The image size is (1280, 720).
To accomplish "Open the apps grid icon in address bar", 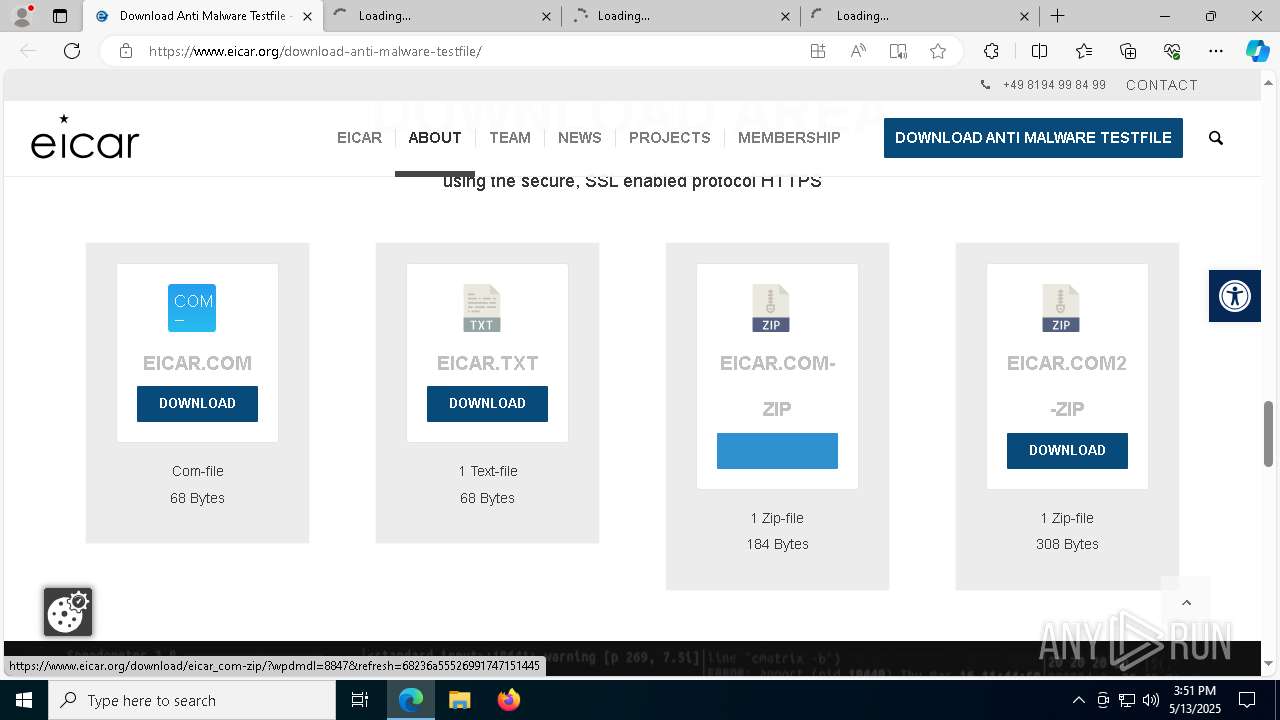I will coord(818,51).
